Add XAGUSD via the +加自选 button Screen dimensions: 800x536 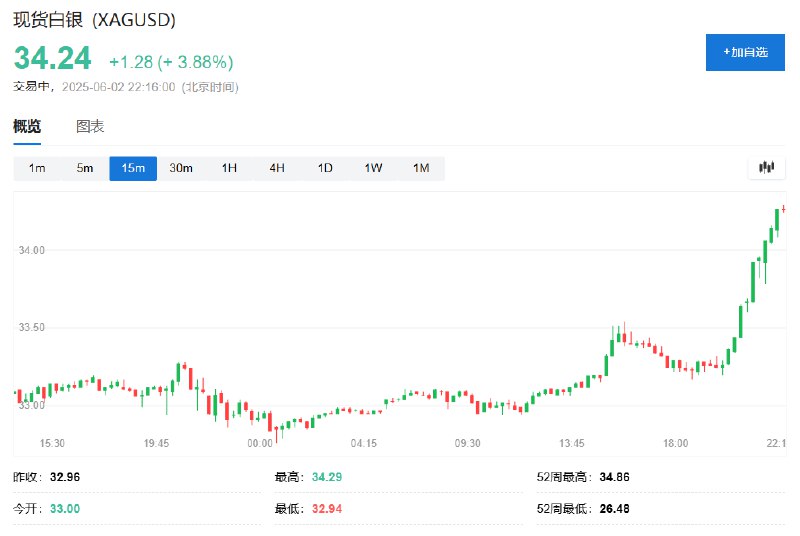tap(745, 52)
